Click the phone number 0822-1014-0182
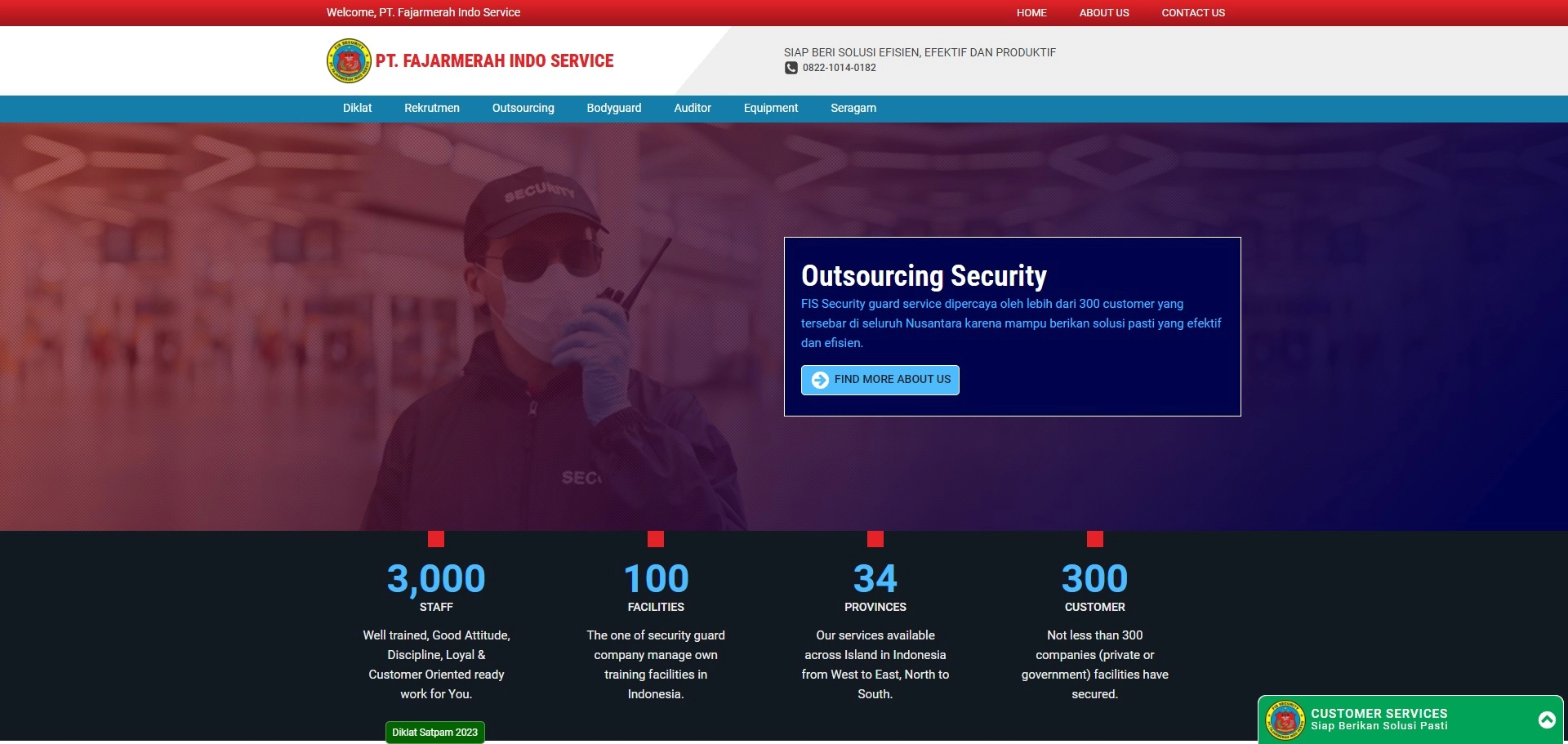Viewport: 1568px width, 744px height. [840, 68]
